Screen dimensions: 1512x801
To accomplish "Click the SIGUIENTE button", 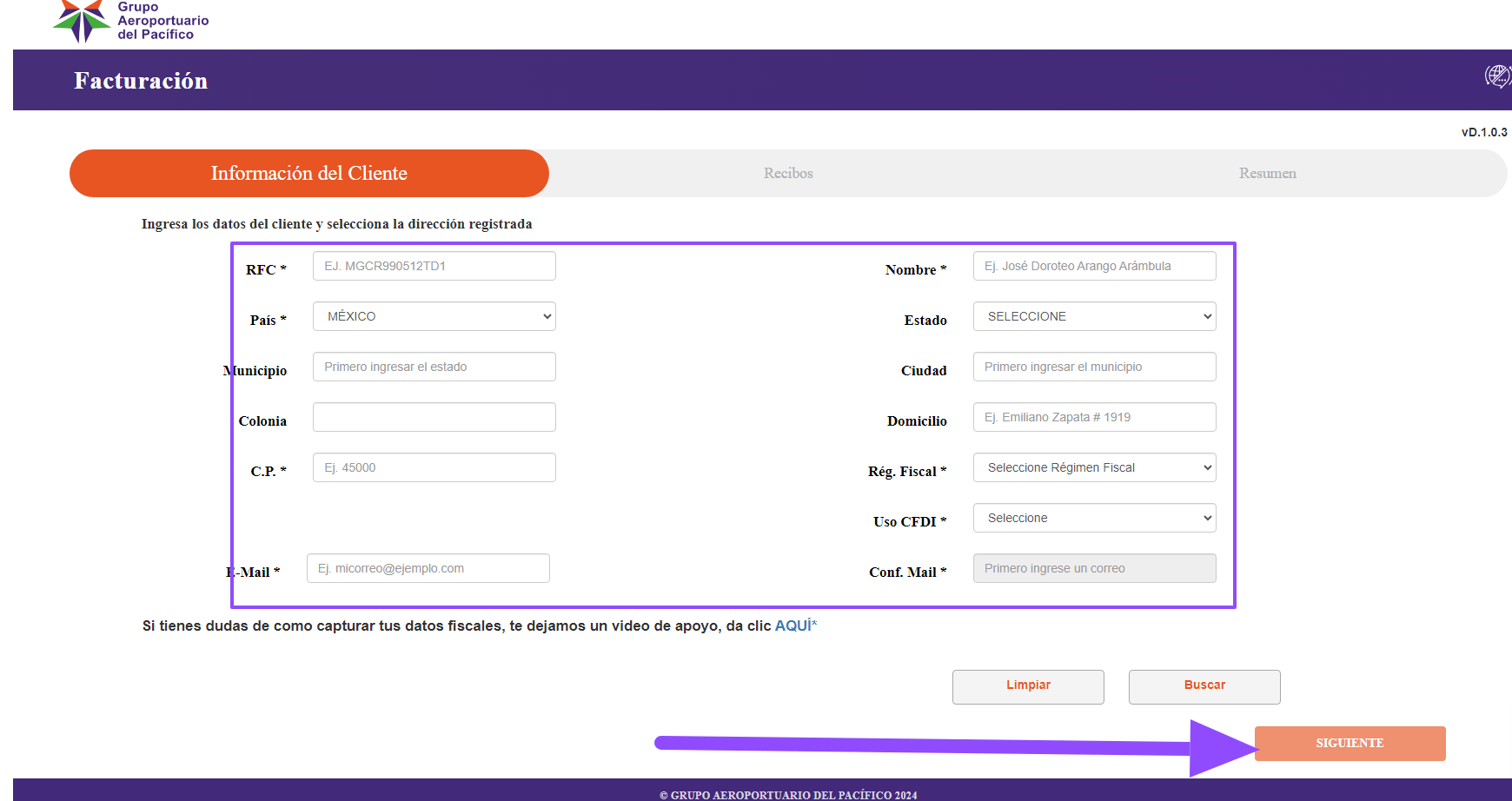I will [x=1350, y=744].
